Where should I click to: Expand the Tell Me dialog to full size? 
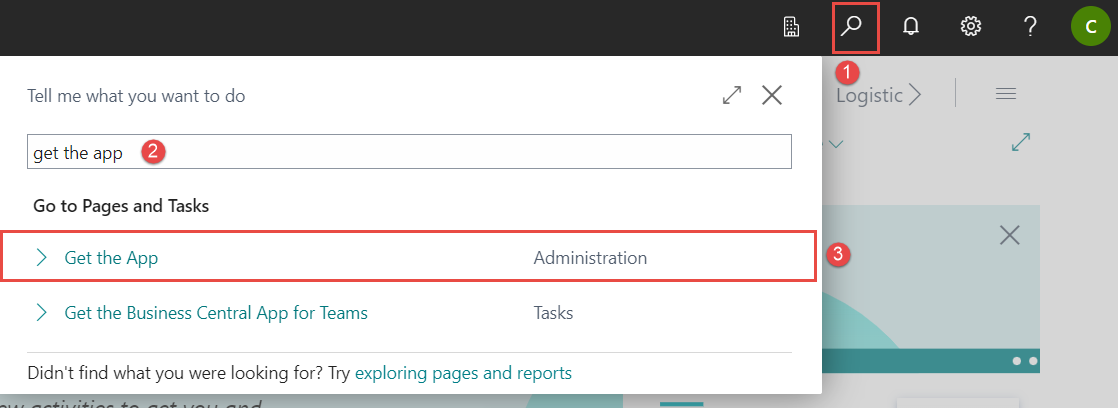pos(732,96)
